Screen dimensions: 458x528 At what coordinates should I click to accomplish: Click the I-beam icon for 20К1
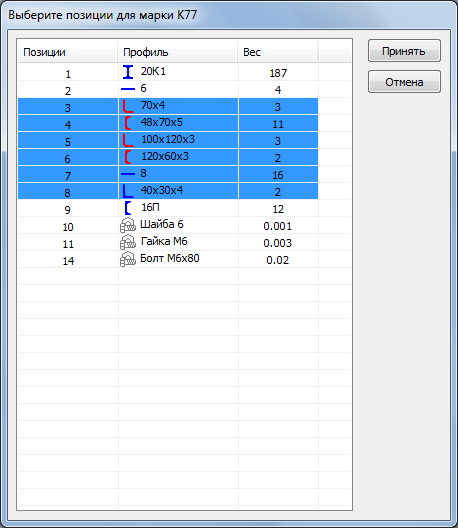click(128, 72)
